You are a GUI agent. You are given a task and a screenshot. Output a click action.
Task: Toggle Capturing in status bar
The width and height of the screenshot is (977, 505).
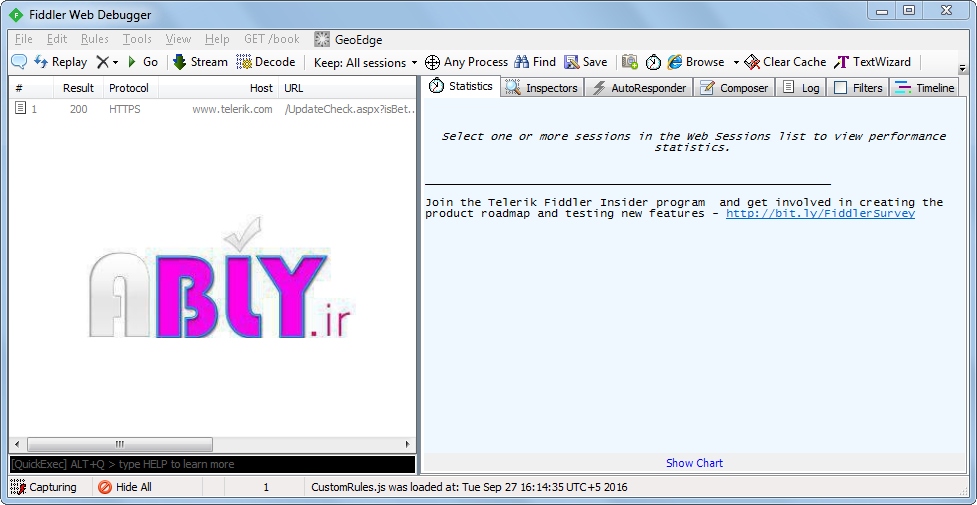point(43,487)
